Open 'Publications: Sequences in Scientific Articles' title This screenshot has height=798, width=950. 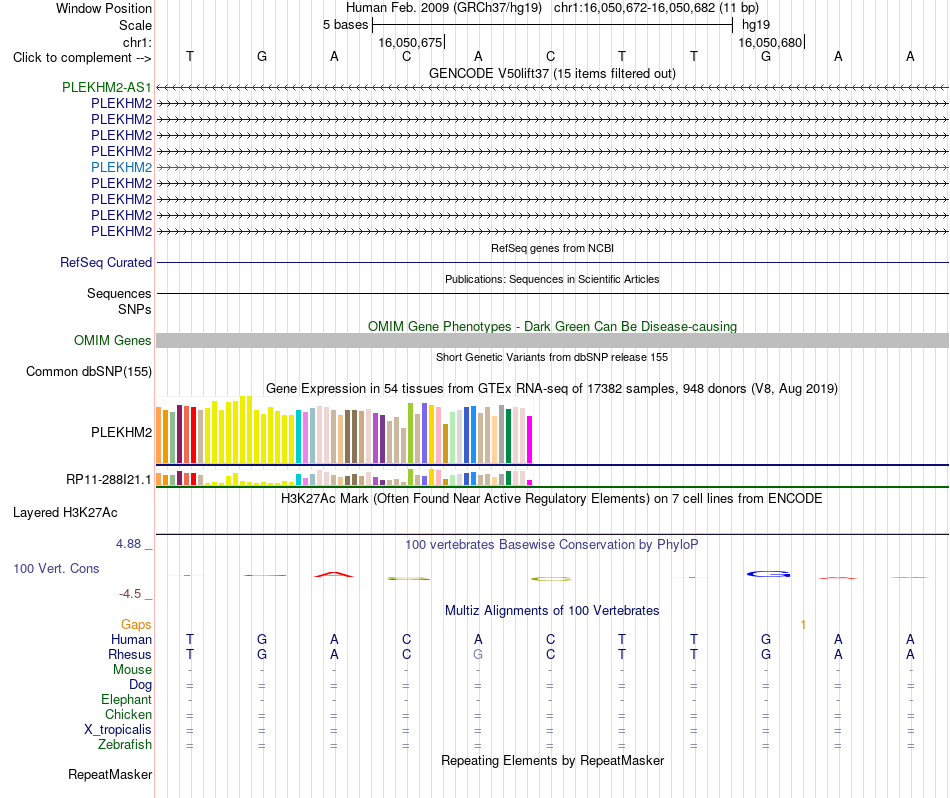pos(552,279)
